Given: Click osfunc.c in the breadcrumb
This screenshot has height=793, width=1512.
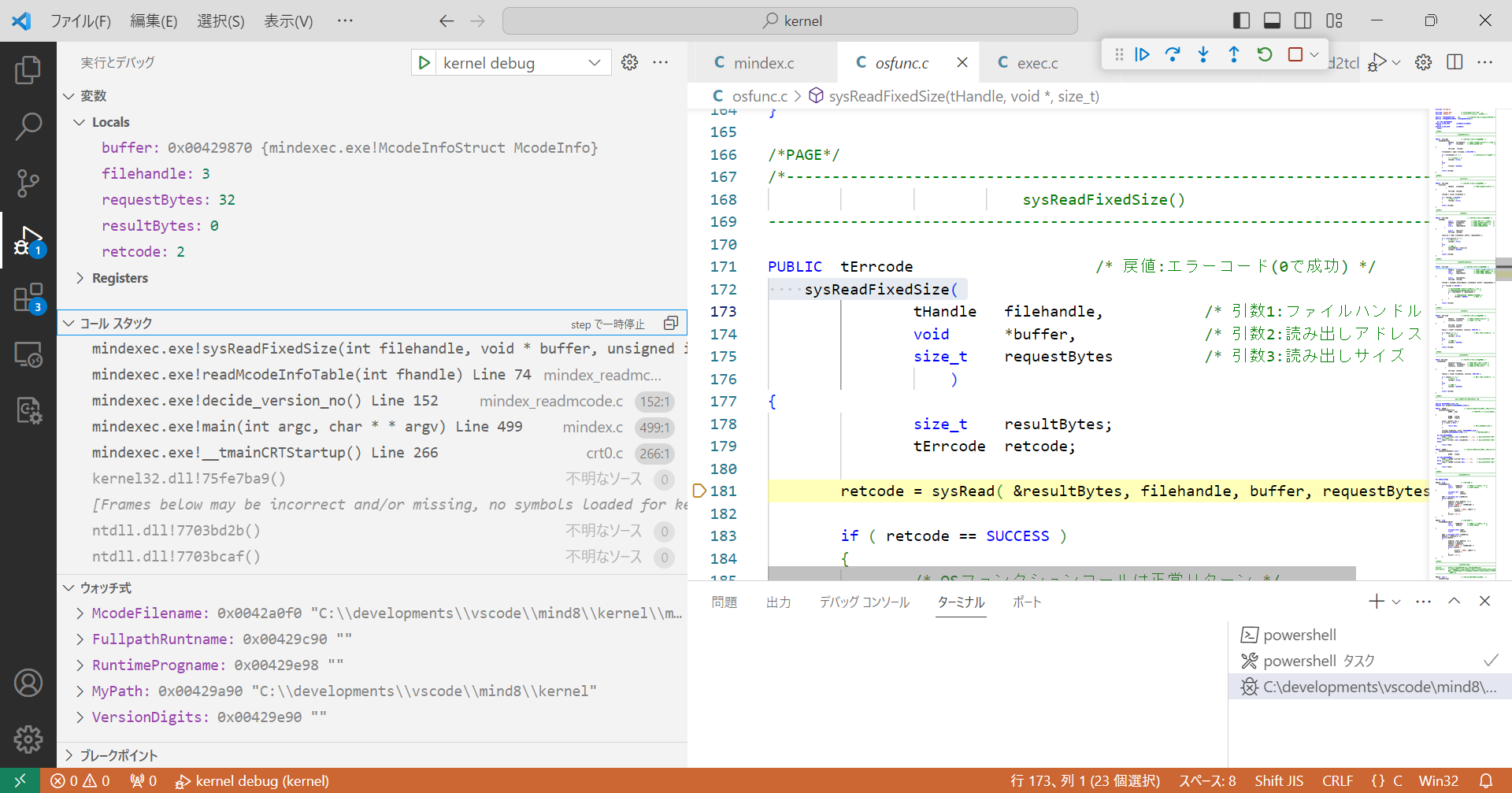Looking at the screenshot, I should (x=759, y=96).
